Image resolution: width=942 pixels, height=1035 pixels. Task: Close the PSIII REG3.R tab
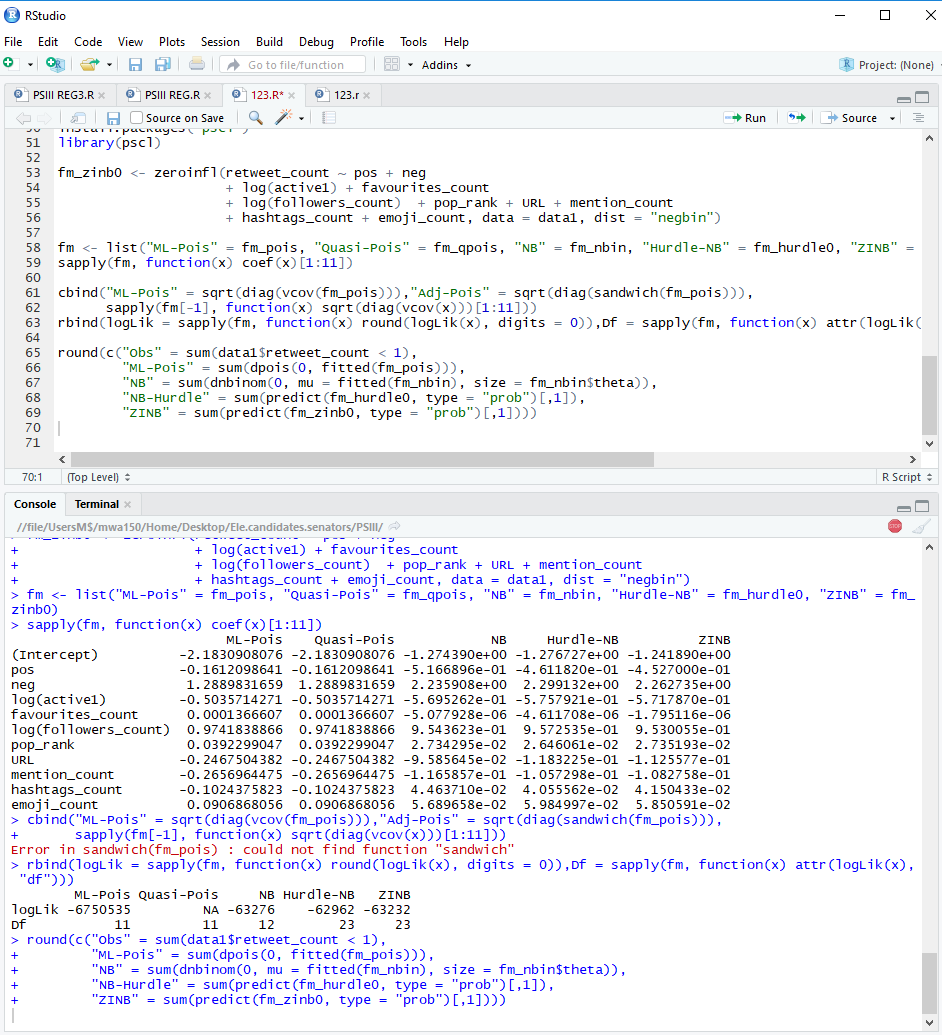click(x=102, y=96)
